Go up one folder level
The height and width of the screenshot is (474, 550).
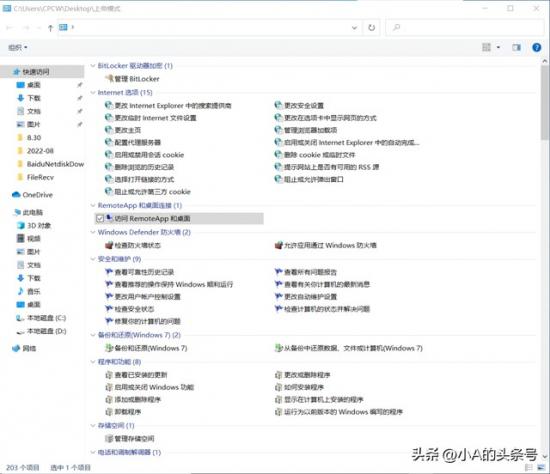(x=50, y=28)
